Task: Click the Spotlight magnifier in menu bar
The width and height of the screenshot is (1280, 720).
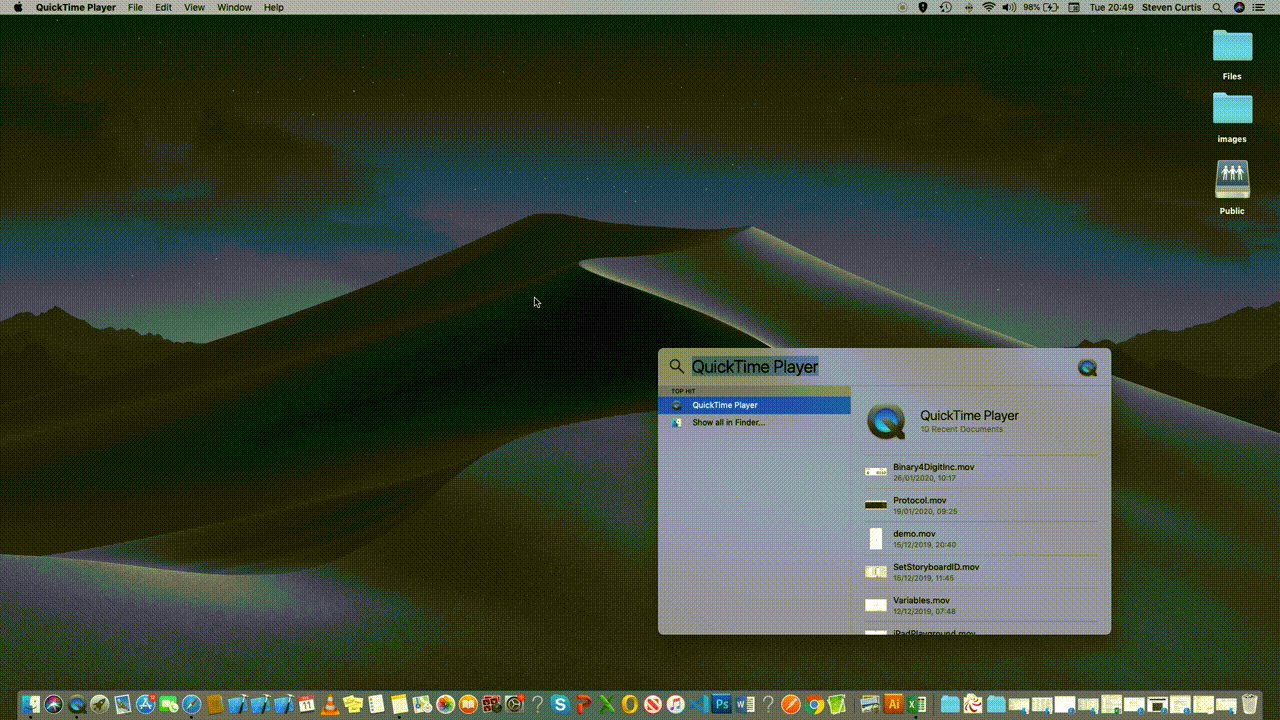Action: [x=1217, y=7]
